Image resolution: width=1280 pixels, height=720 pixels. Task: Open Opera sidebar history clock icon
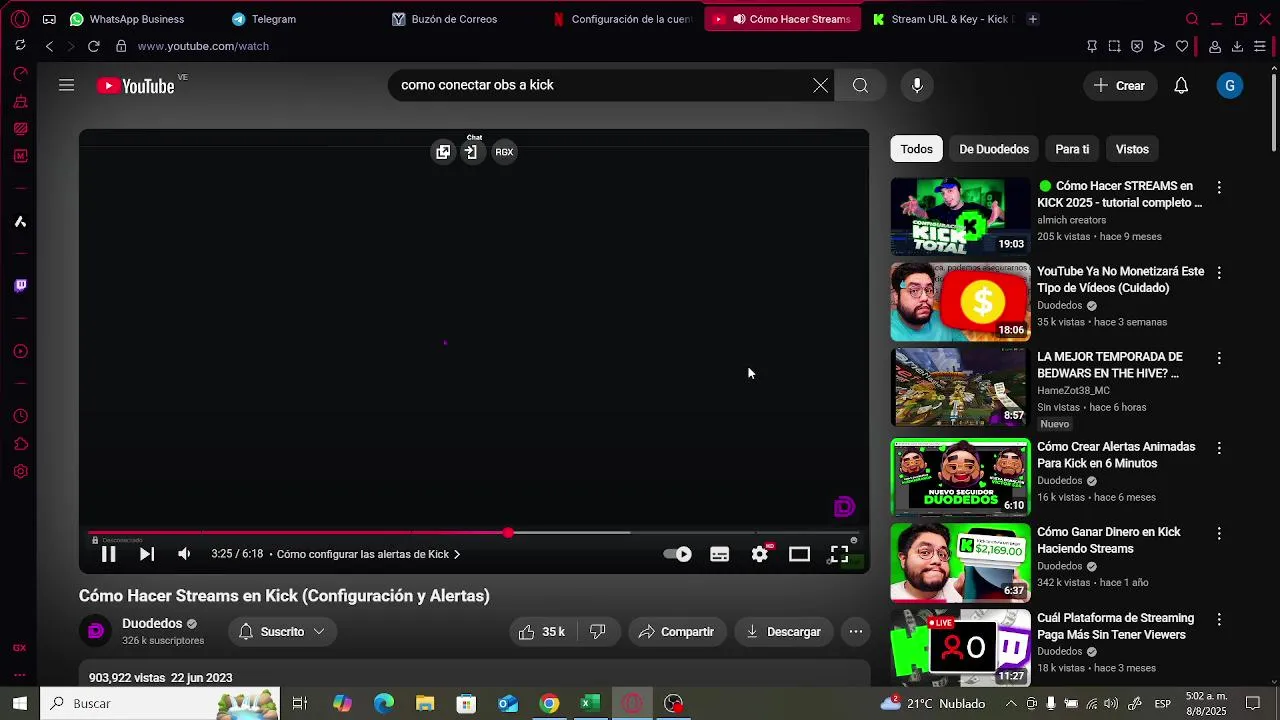coord(20,417)
